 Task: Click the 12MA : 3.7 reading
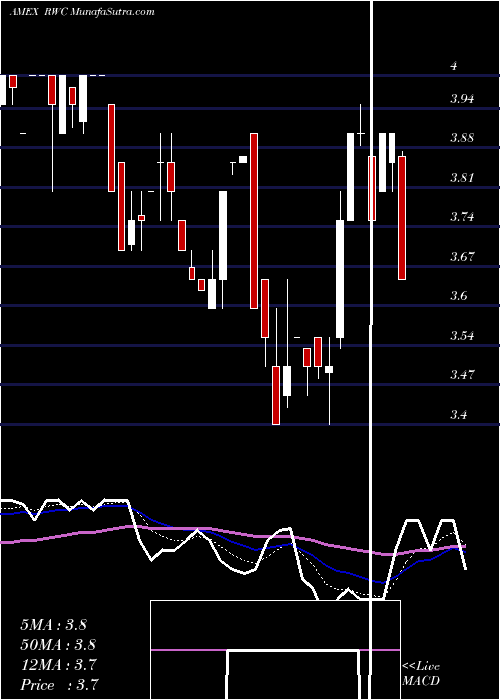(58, 665)
